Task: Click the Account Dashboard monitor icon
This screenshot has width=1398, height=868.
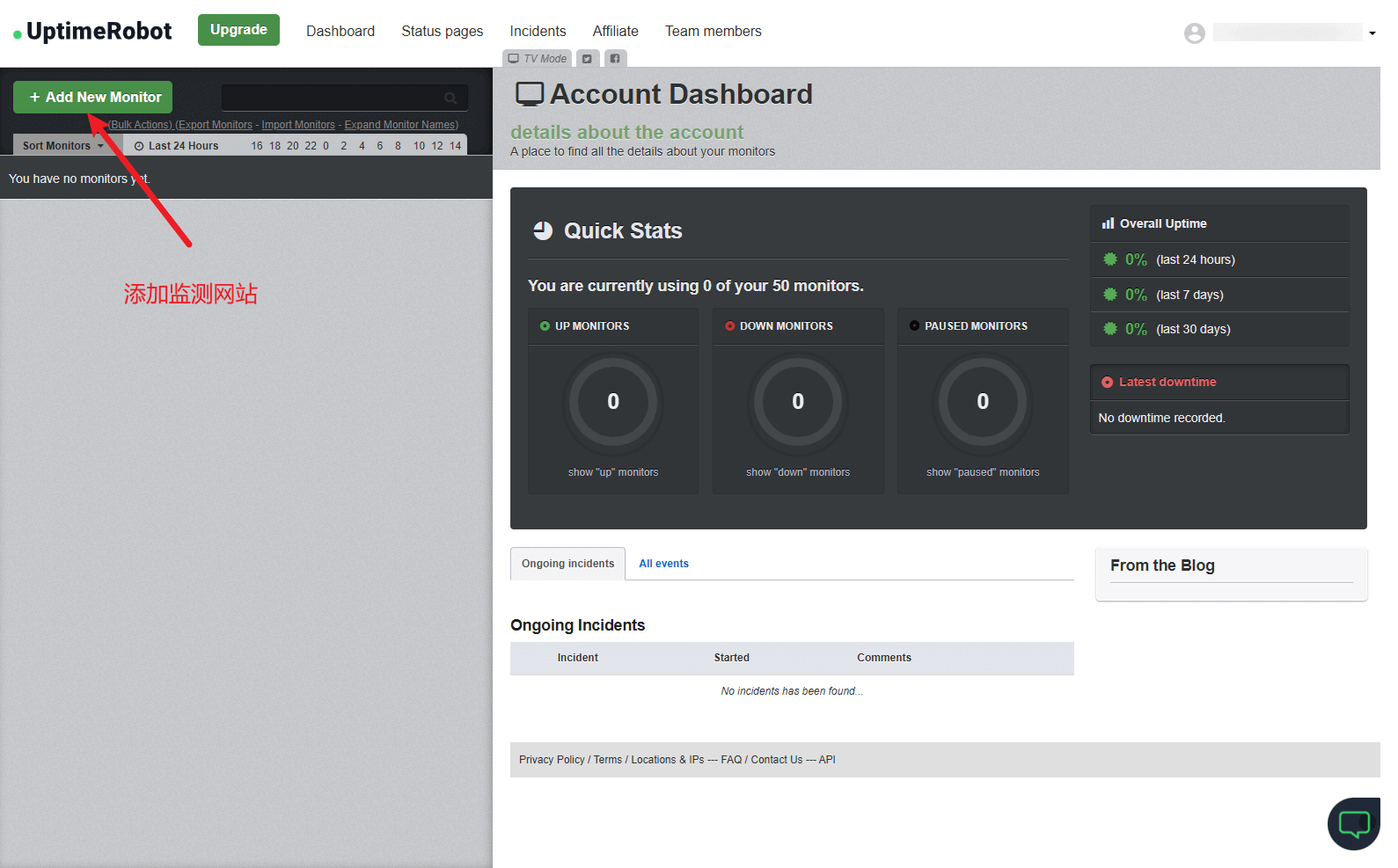Action: tap(529, 94)
